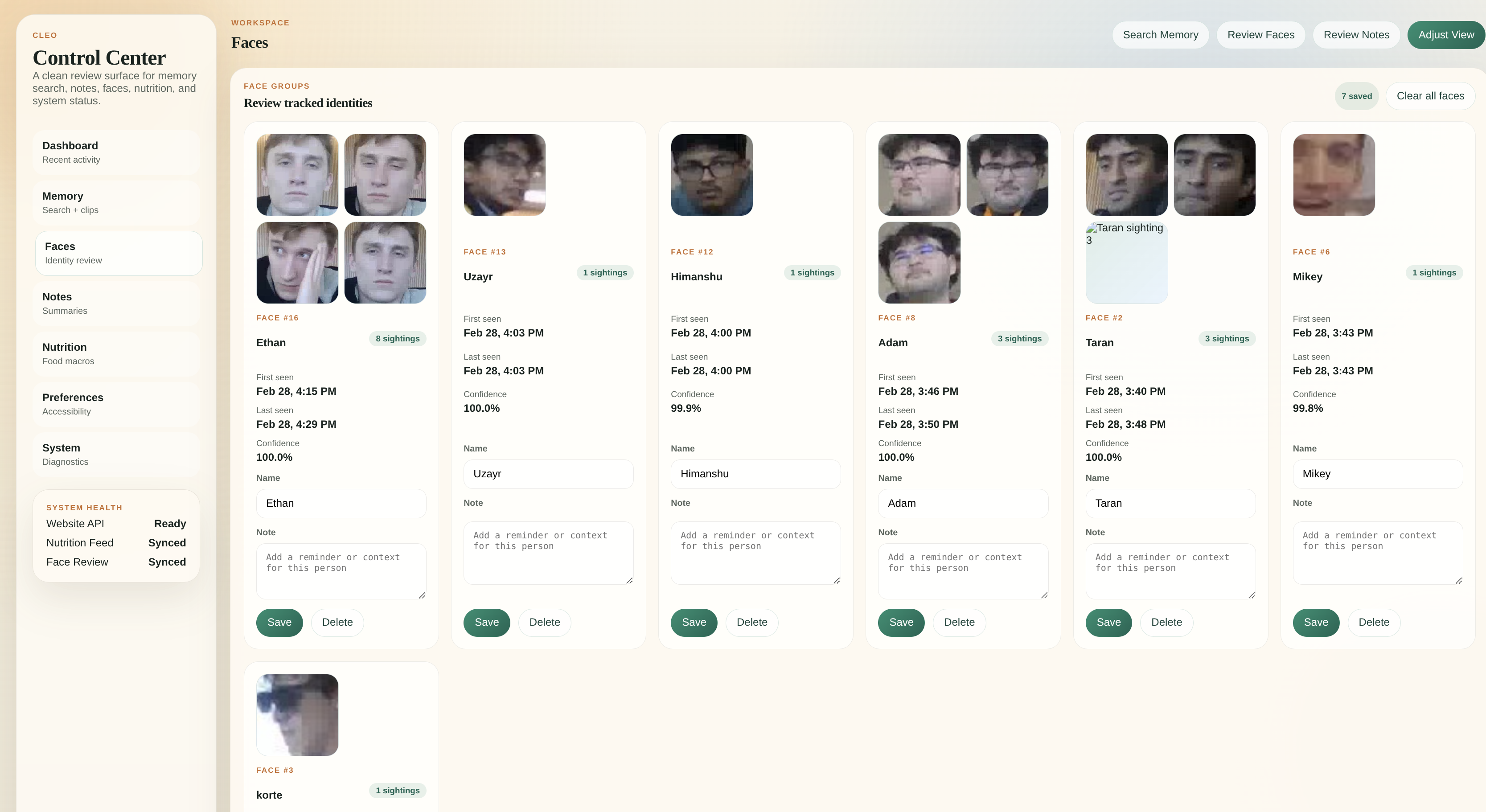This screenshot has width=1486, height=812.
Task: Click Mikey's name input field
Action: [1377, 473]
